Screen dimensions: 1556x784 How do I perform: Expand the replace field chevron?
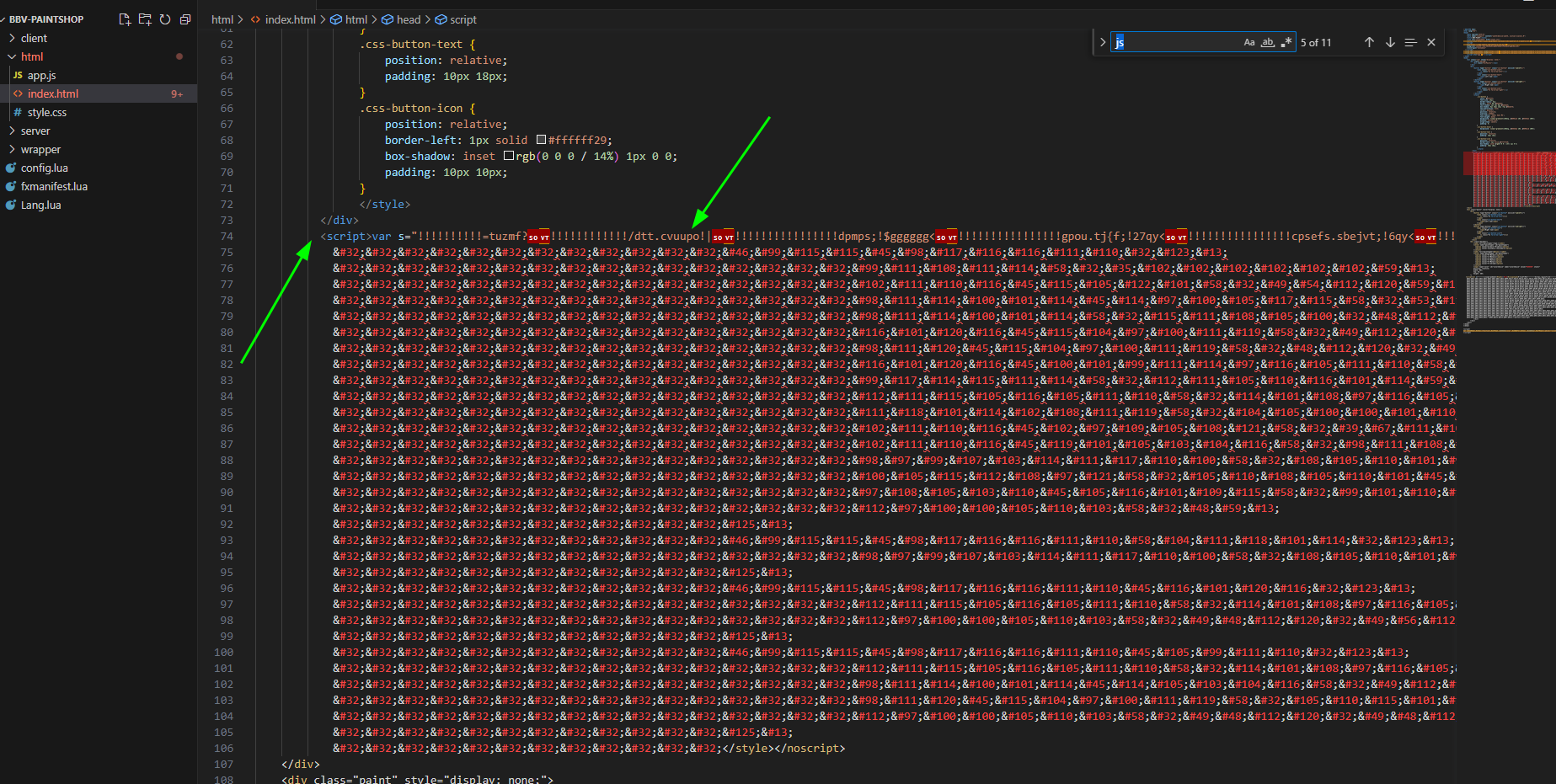1103,42
